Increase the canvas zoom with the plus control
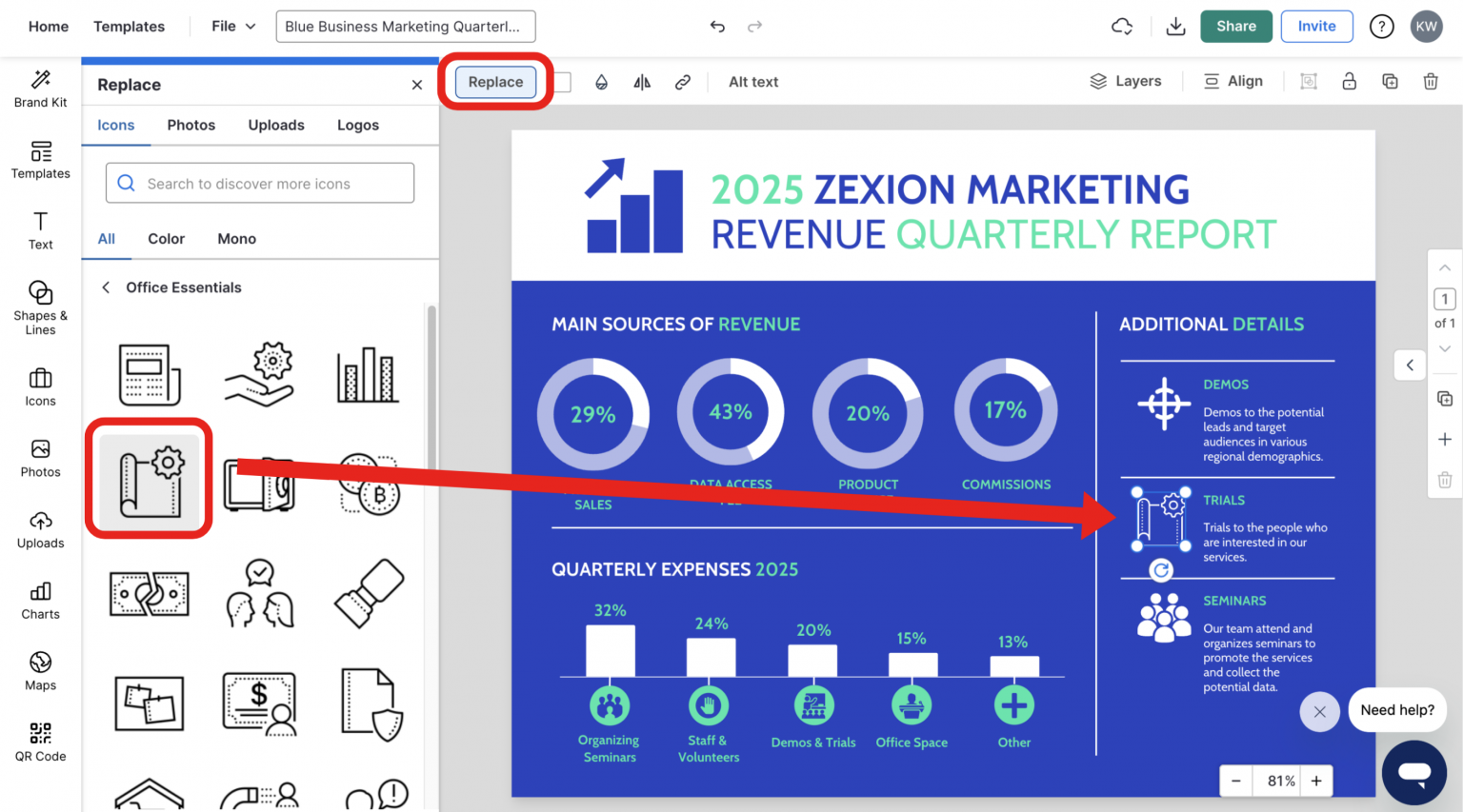 tap(1316, 780)
